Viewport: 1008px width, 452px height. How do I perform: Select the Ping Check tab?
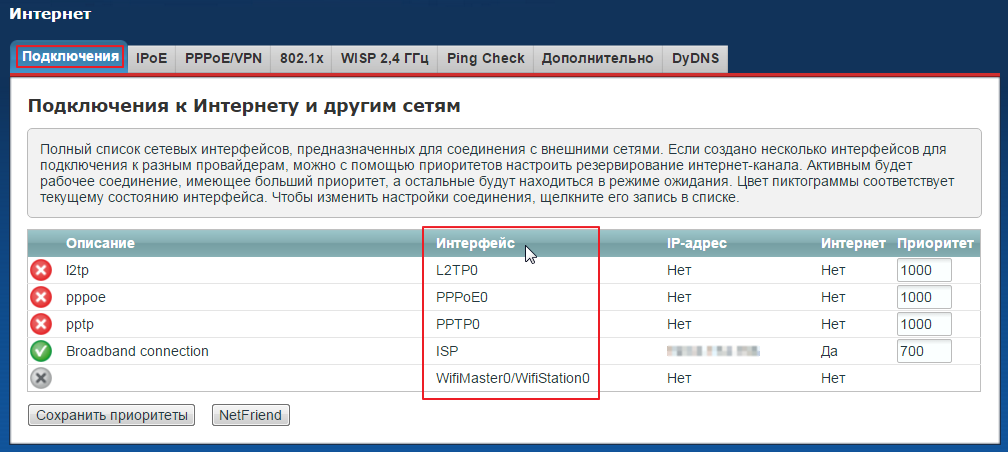pos(486,58)
